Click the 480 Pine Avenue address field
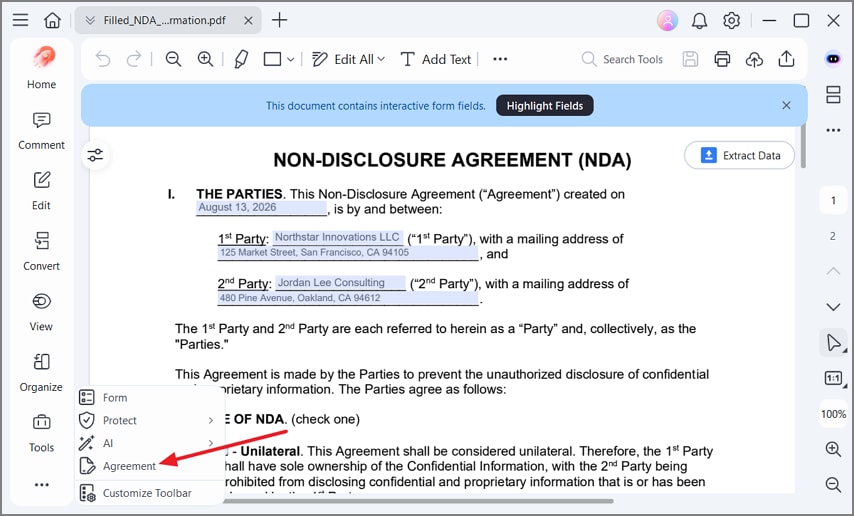This screenshot has height=516, width=854. point(348,298)
